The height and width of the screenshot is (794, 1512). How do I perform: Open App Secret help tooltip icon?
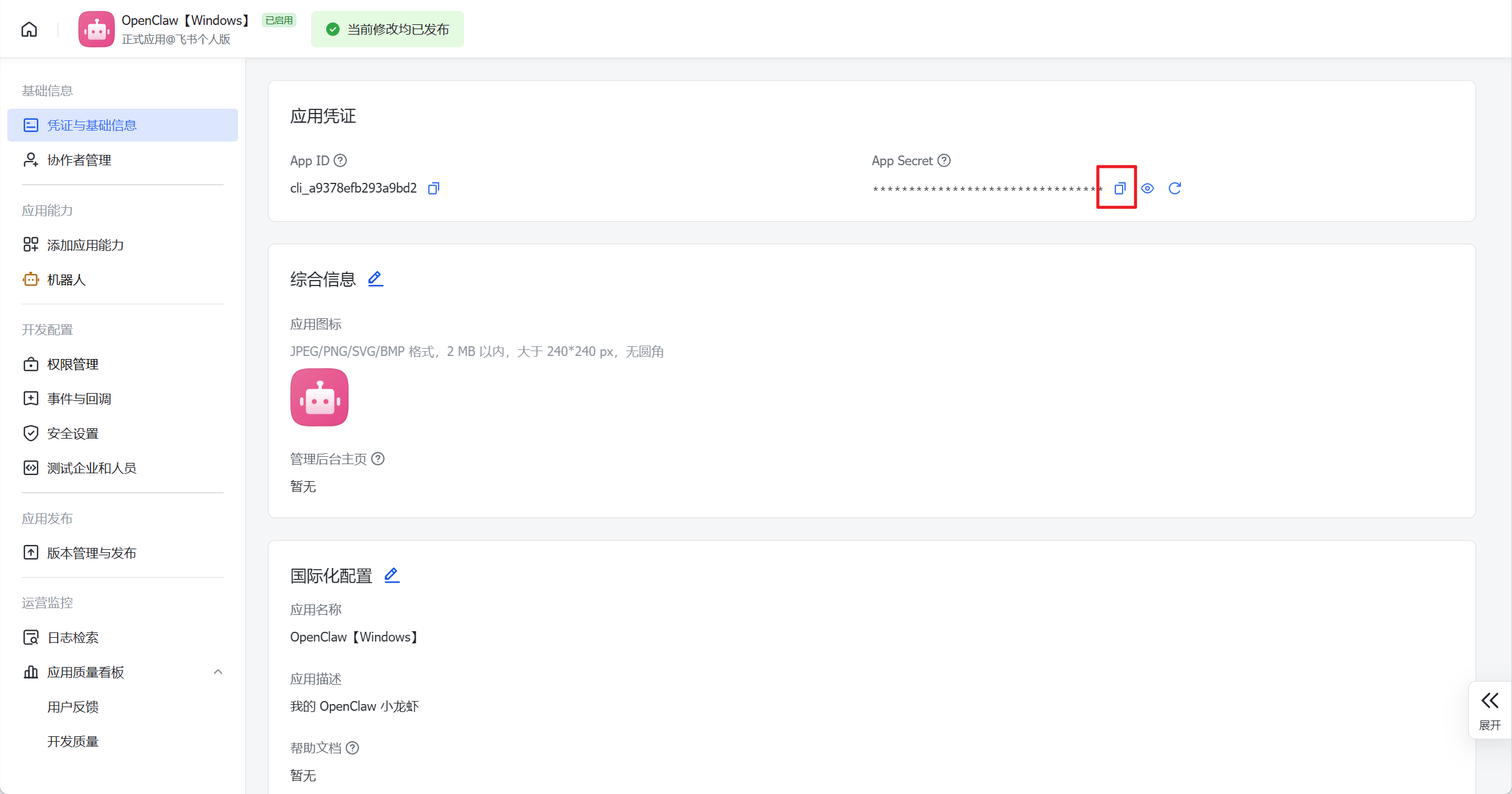click(944, 160)
